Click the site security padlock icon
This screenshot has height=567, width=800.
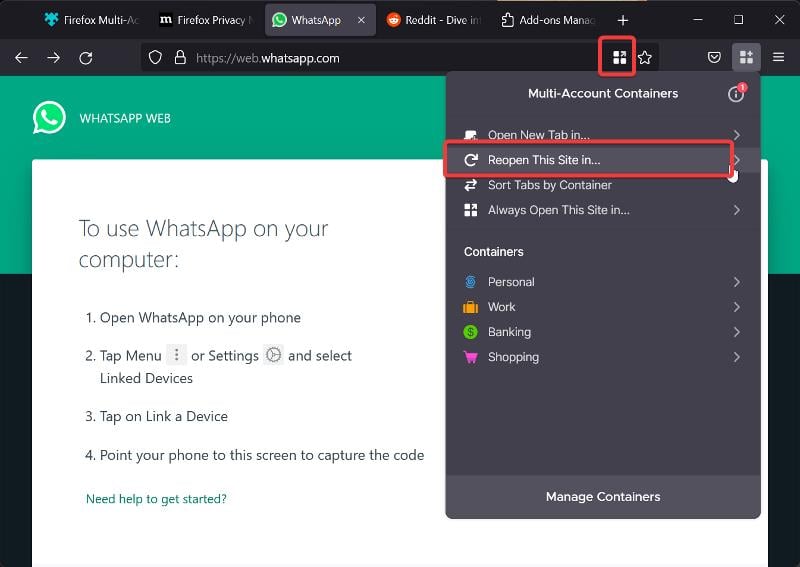(x=180, y=57)
